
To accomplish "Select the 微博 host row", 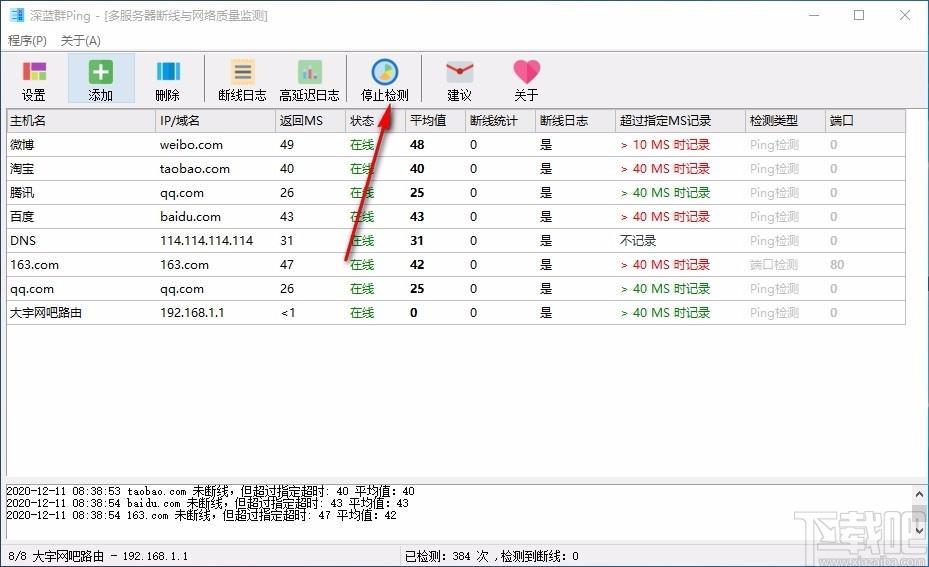I will (x=456, y=145).
